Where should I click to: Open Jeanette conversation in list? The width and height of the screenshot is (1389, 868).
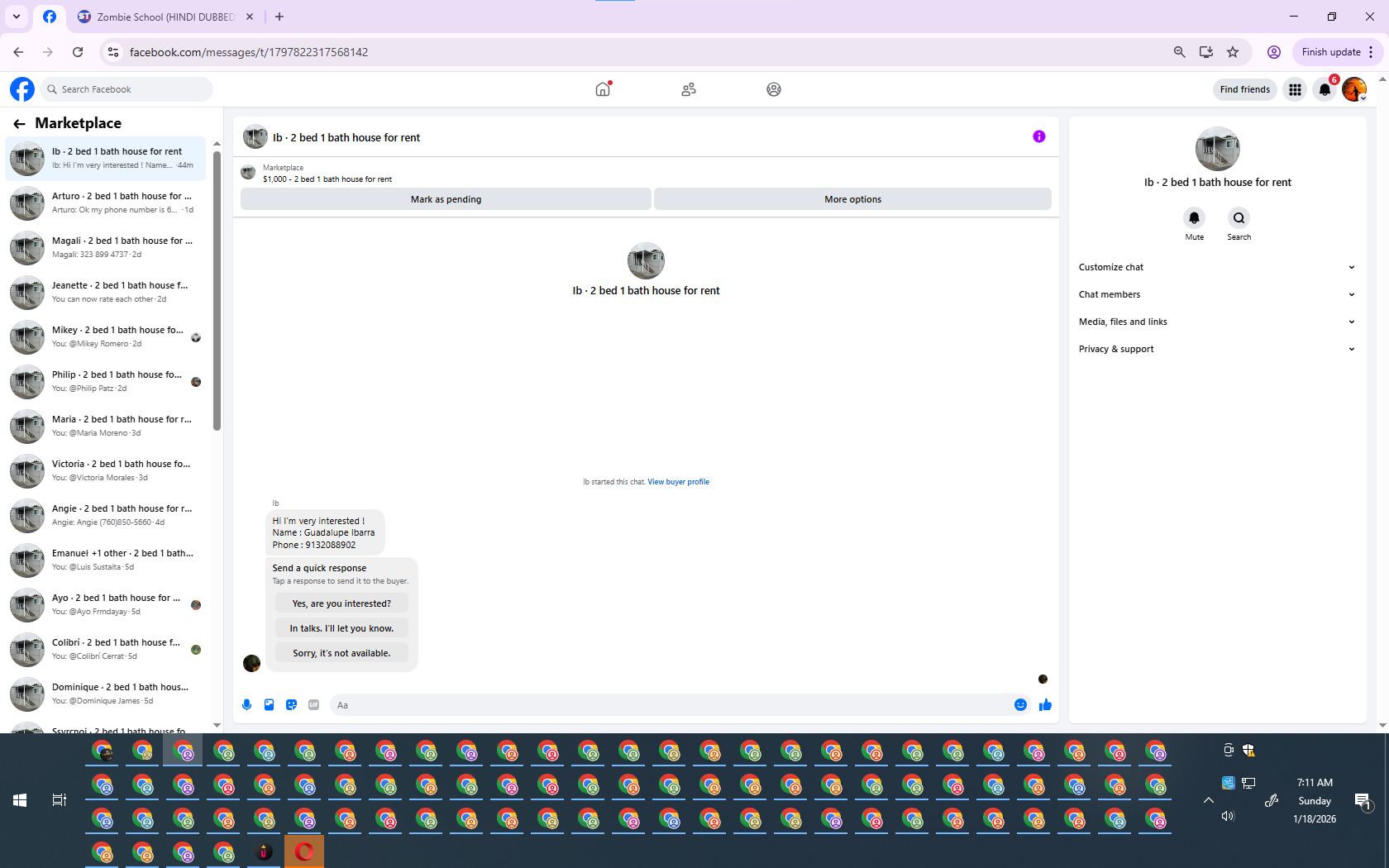106,293
